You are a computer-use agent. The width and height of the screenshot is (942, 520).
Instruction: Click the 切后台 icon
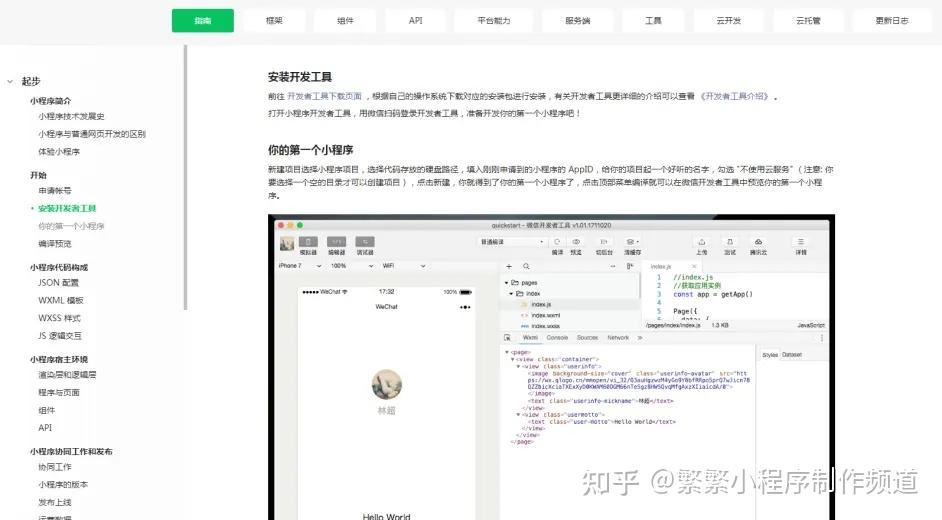(604, 241)
